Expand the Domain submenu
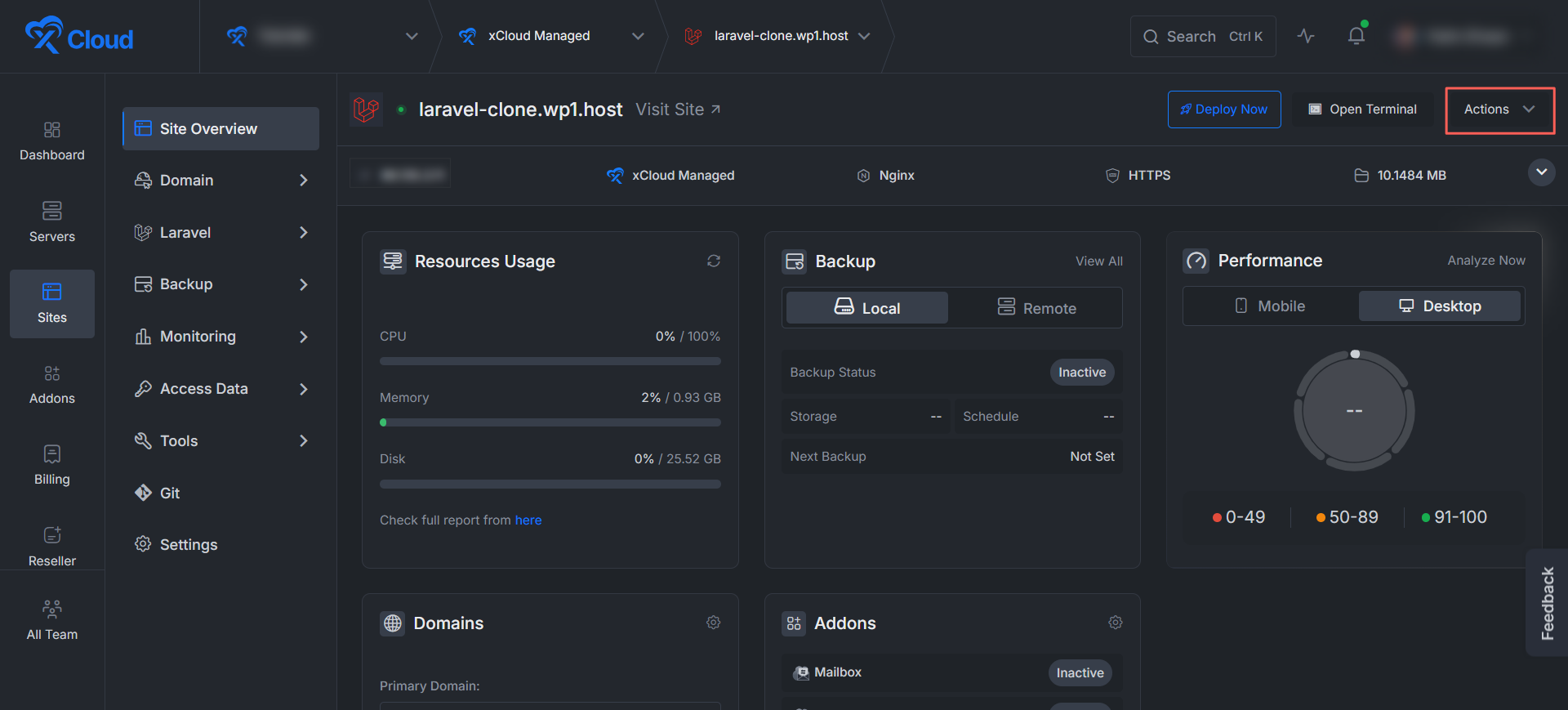Image resolution: width=1568 pixels, height=710 pixels. (220, 180)
